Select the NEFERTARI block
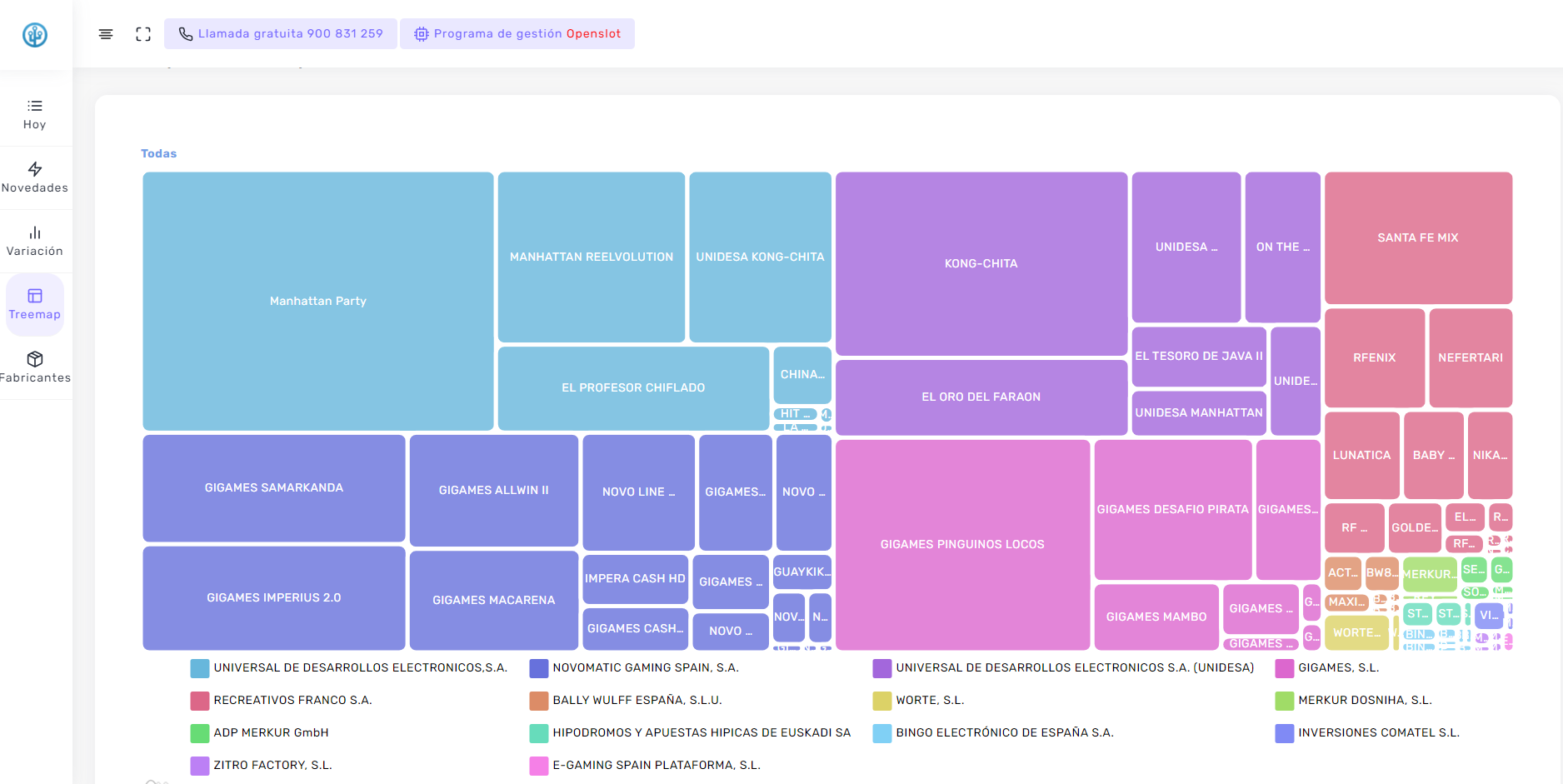 pyautogui.click(x=1471, y=358)
